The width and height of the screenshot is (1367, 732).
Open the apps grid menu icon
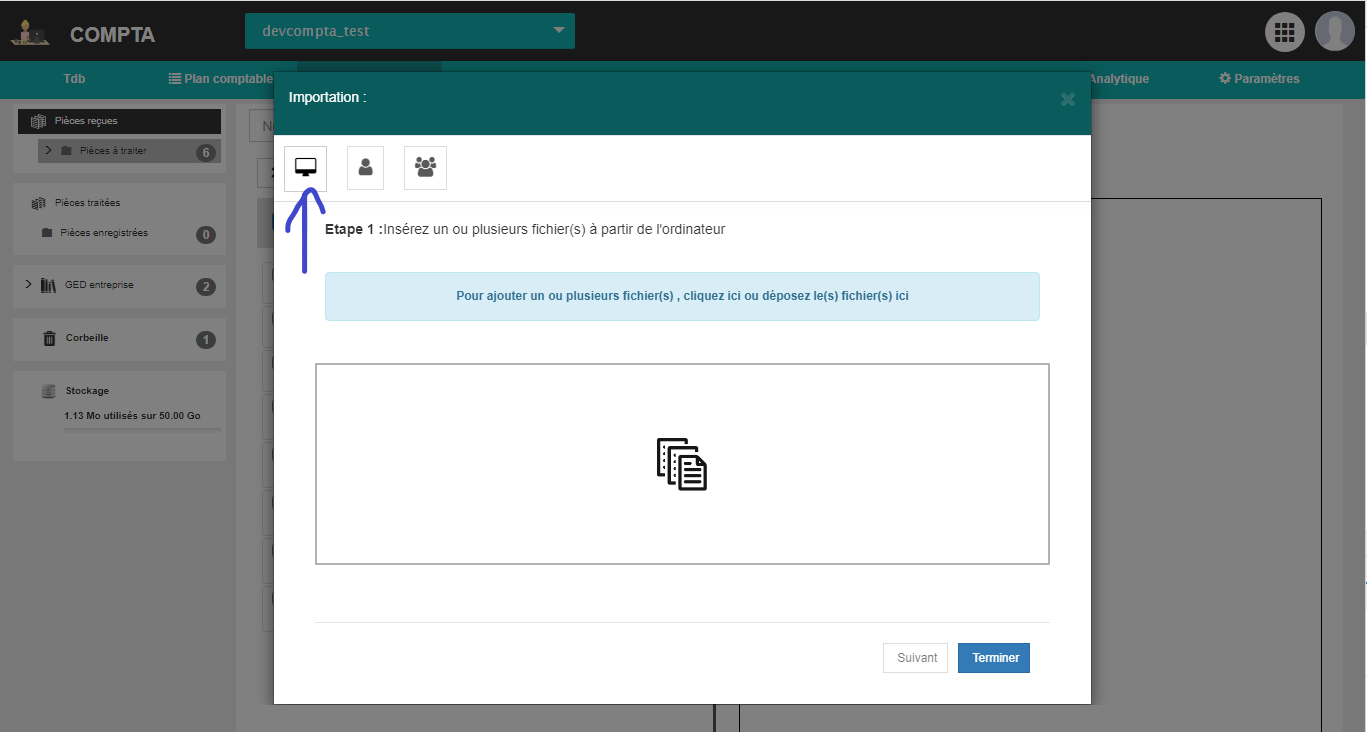coord(1284,31)
